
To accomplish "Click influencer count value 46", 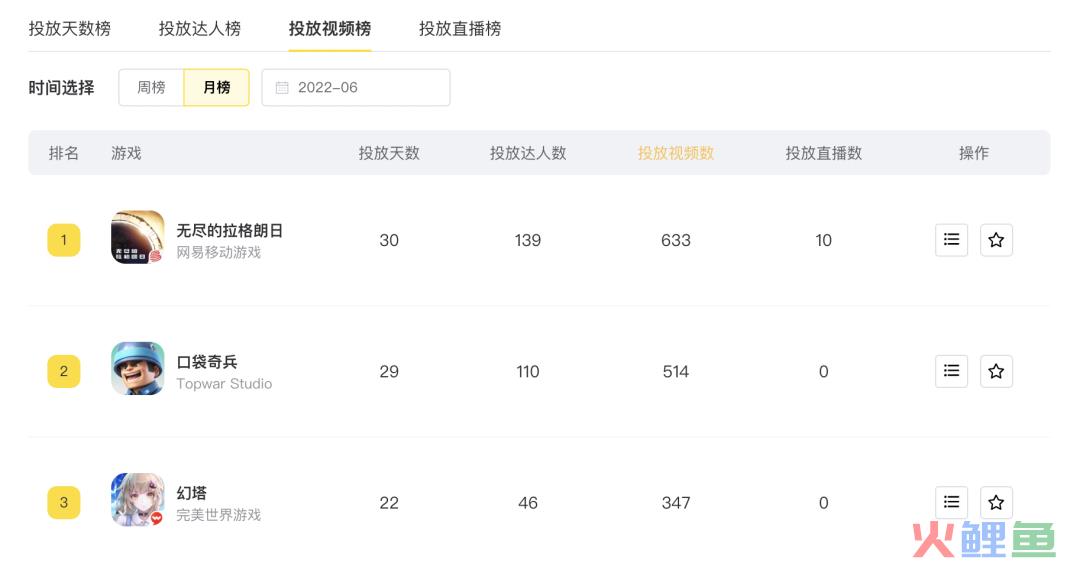I will (x=528, y=502).
